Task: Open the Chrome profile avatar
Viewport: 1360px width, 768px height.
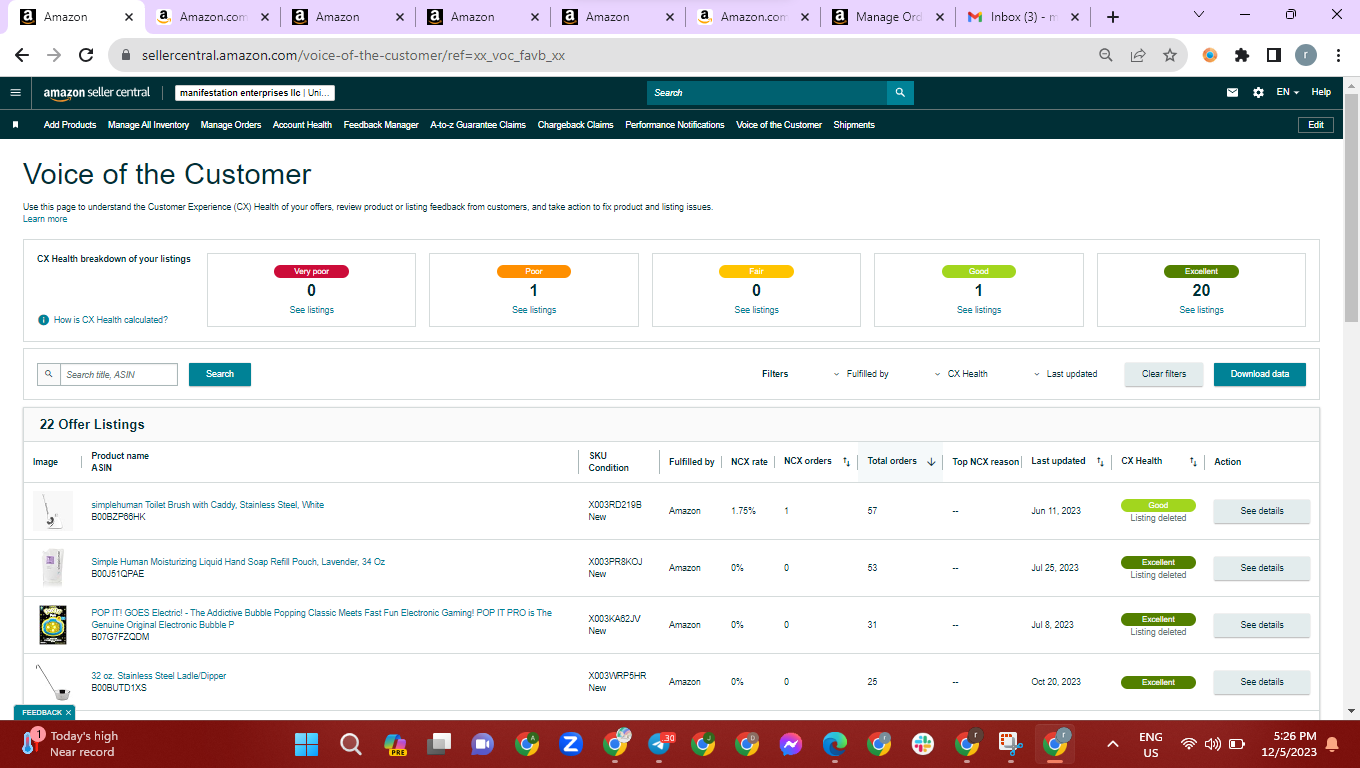Action: (x=1306, y=56)
